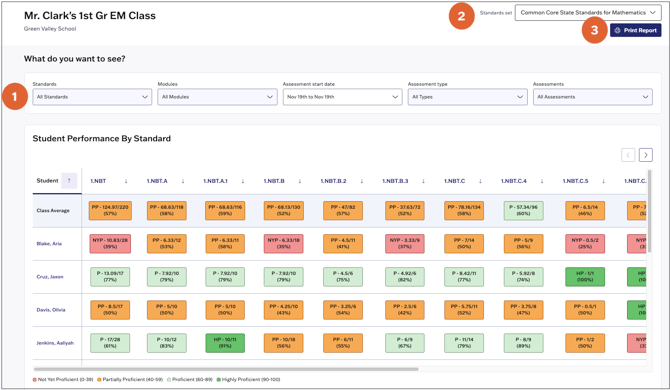Click class average cell PP - 124.97/220 (57%)
This screenshot has width=670, height=390.
pos(110,211)
